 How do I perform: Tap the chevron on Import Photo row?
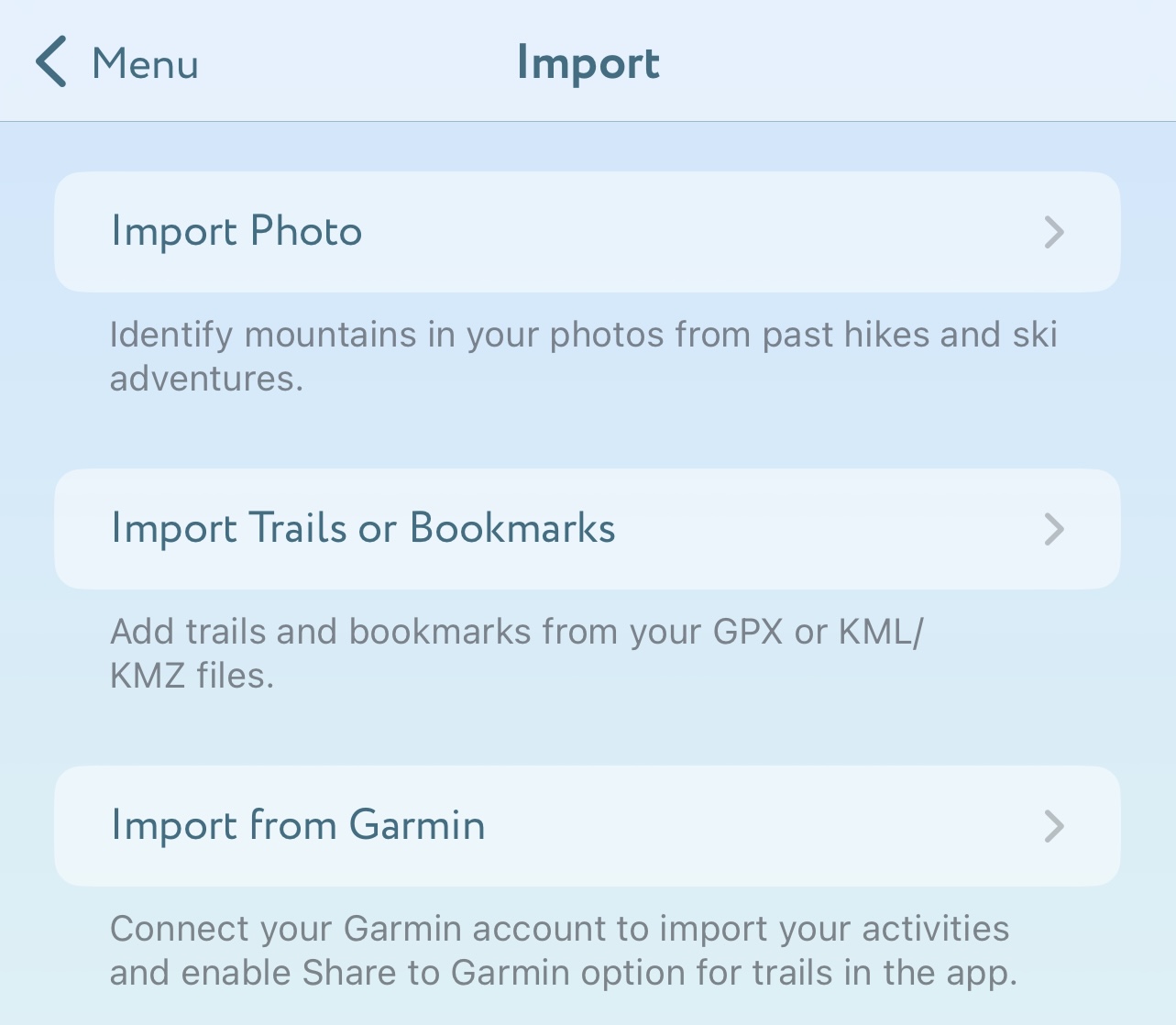click(x=1054, y=232)
